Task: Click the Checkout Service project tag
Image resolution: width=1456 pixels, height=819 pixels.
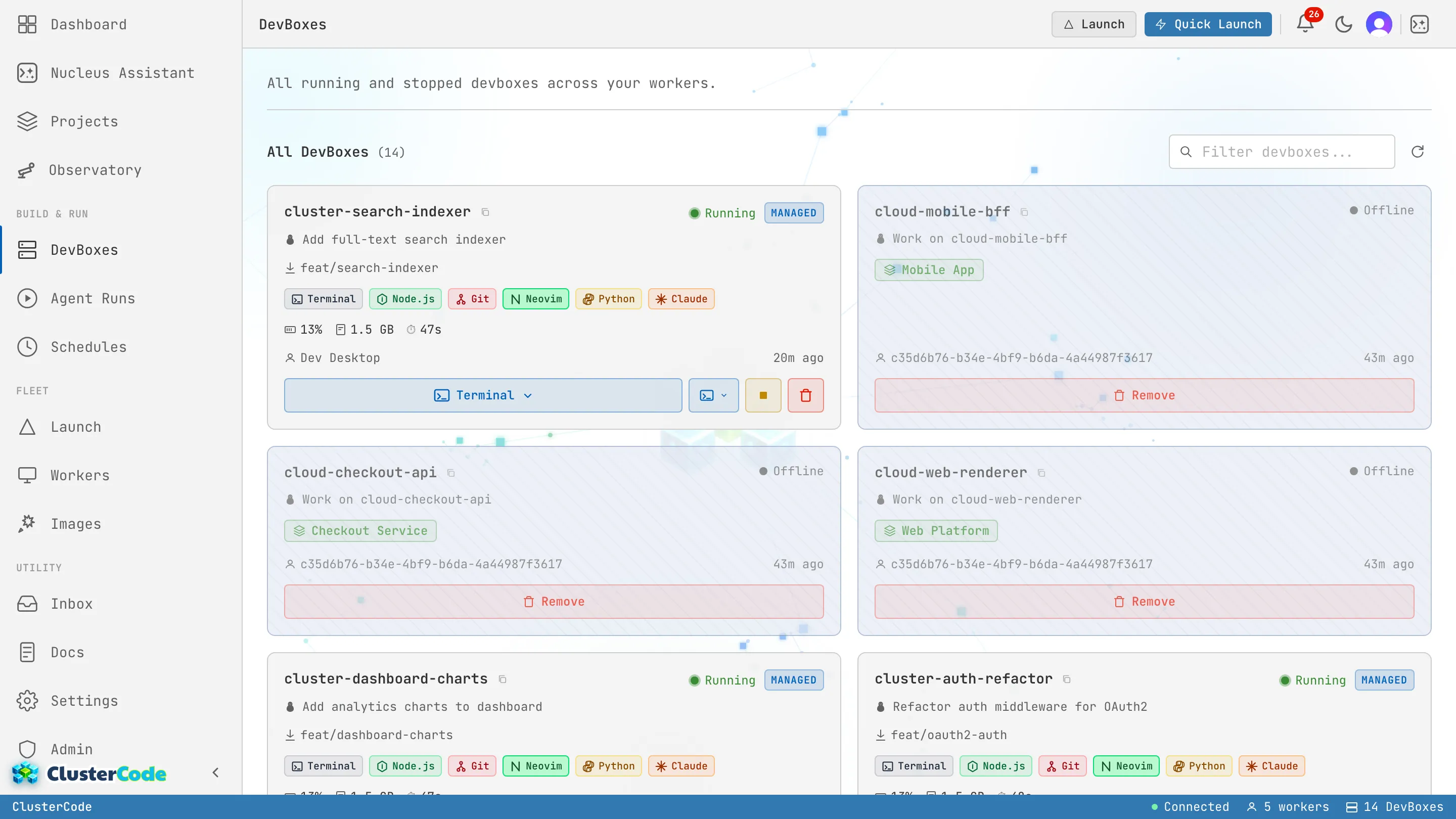Action: [360, 531]
